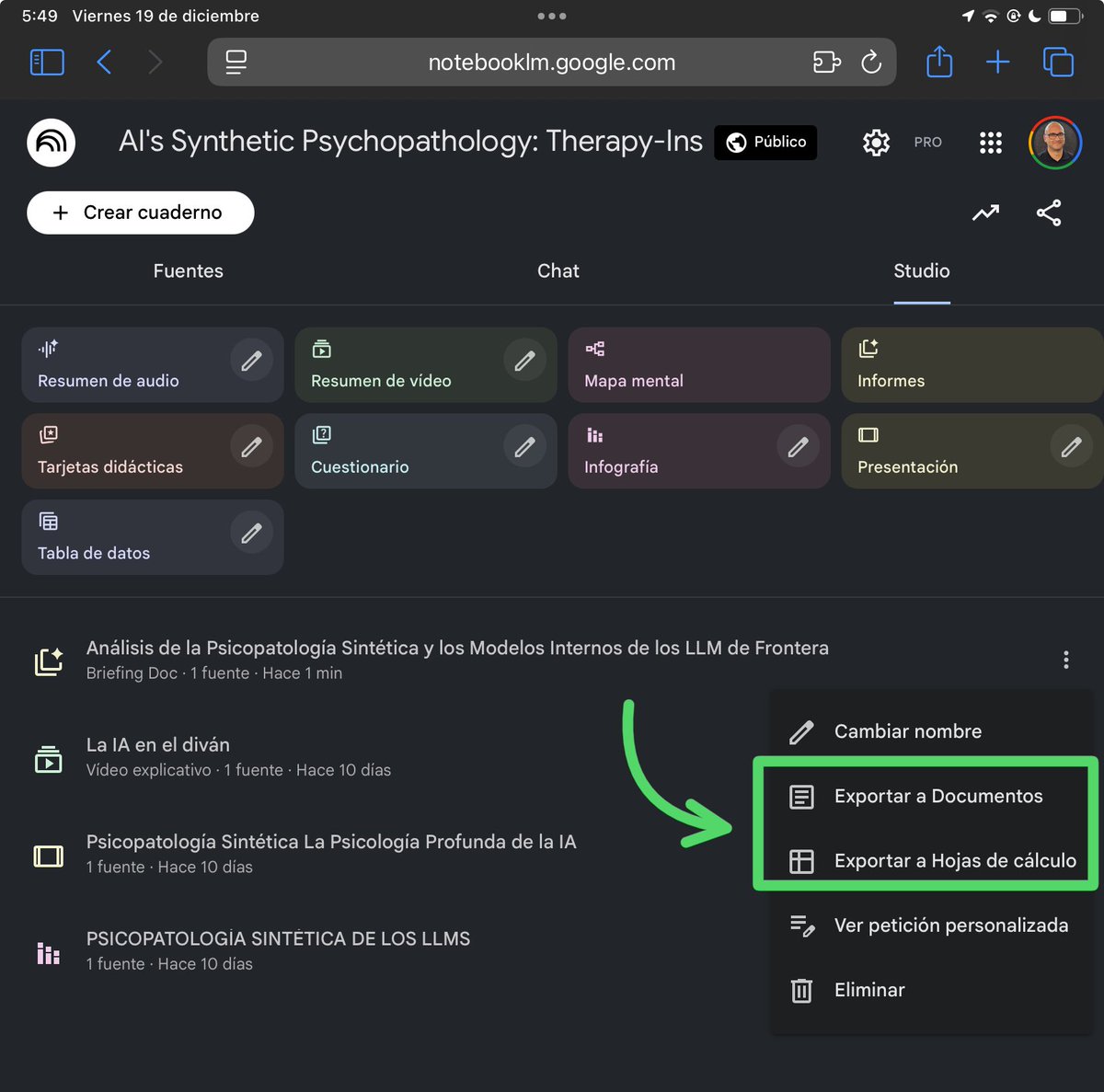Click the video icon beside La IA en el diván

[x=49, y=758]
